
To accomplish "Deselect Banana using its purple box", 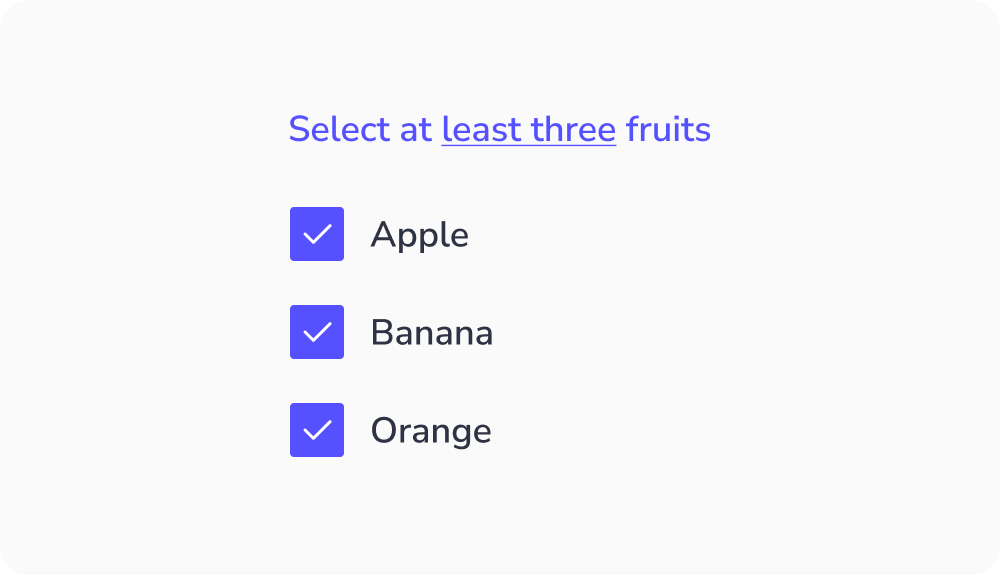I will (x=317, y=332).
